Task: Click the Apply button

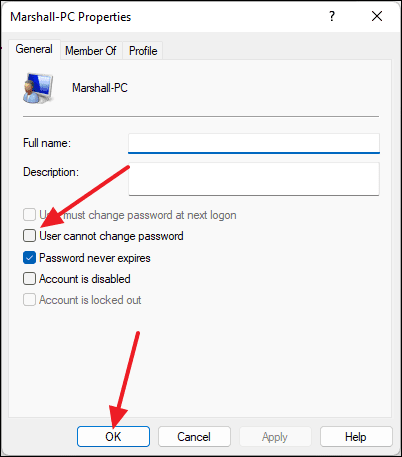Action: 275,436
